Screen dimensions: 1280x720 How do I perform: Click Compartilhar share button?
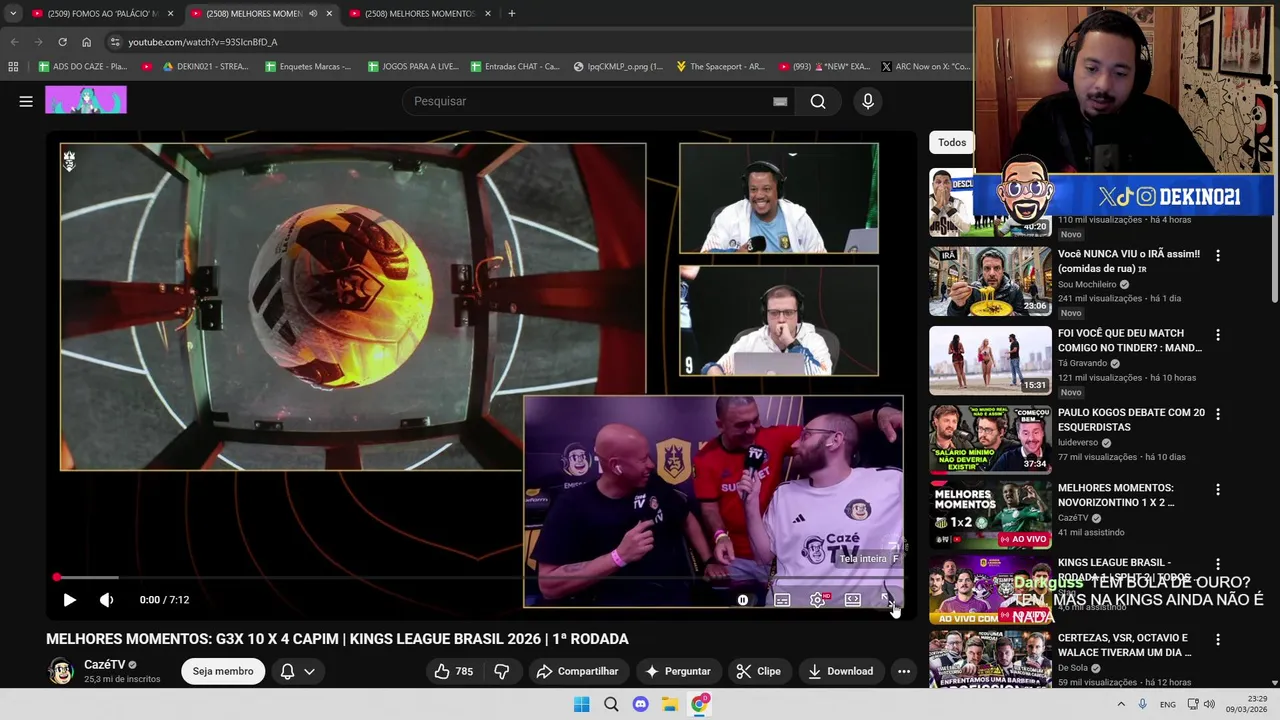click(x=577, y=671)
